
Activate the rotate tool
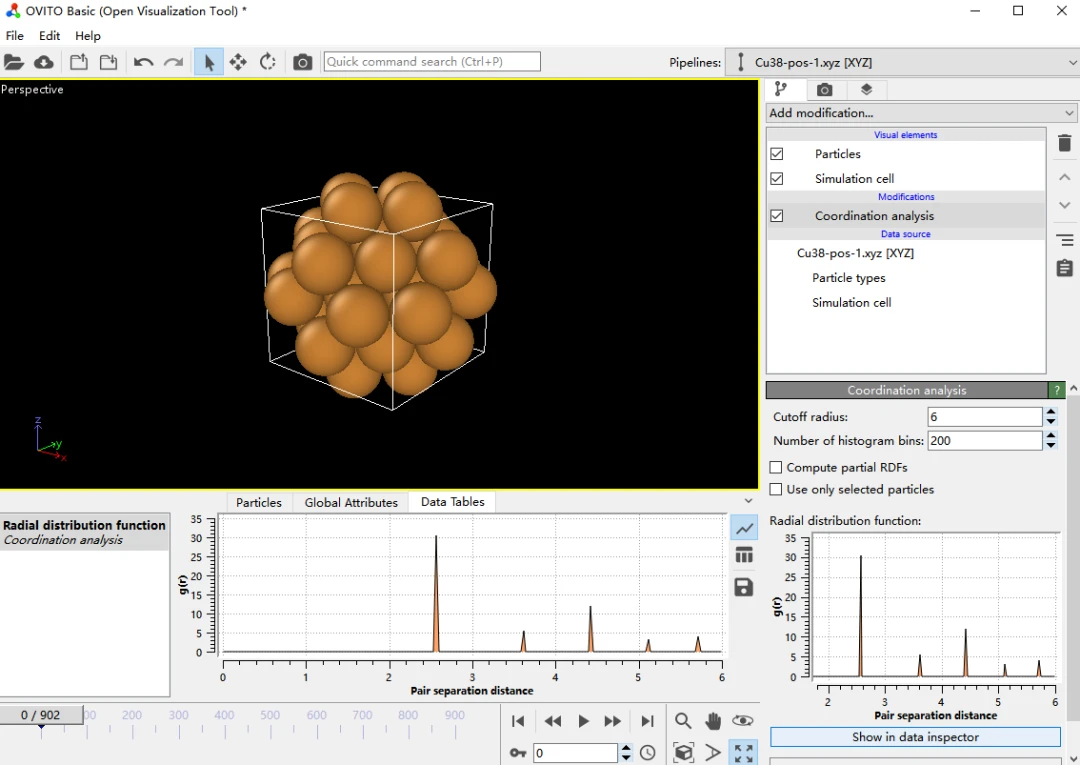pos(268,62)
